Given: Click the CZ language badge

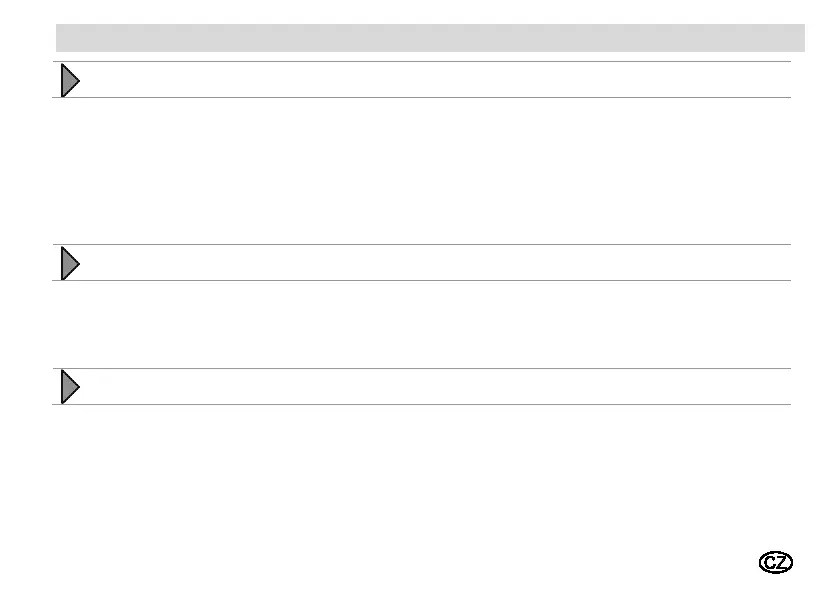Looking at the screenshot, I should [776, 562].
